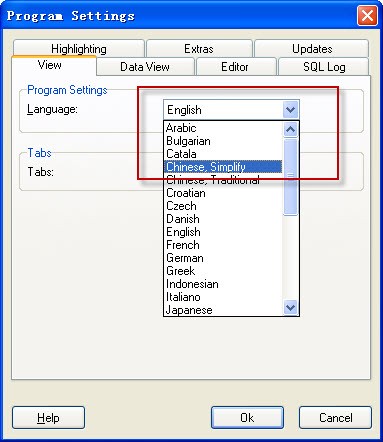Choose Arabic in the language list
Screen dimensions: 383x442
[x=223, y=128]
